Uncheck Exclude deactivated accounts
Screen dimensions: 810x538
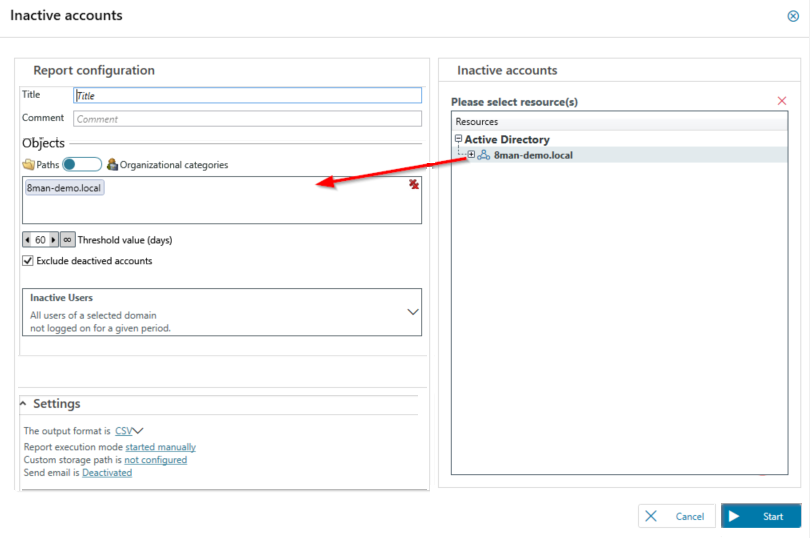(28, 261)
